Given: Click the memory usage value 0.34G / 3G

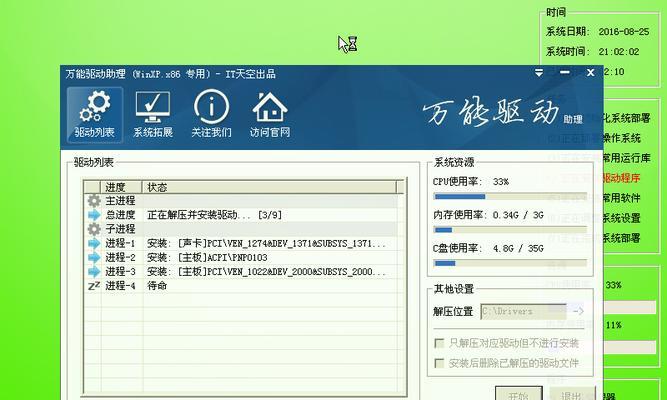Looking at the screenshot, I should tap(518, 215).
